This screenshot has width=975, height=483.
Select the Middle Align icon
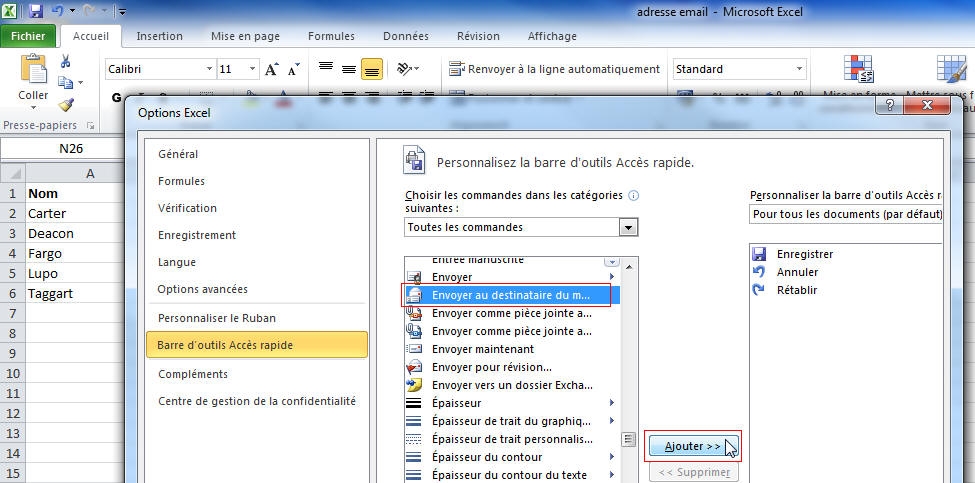[349, 68]
